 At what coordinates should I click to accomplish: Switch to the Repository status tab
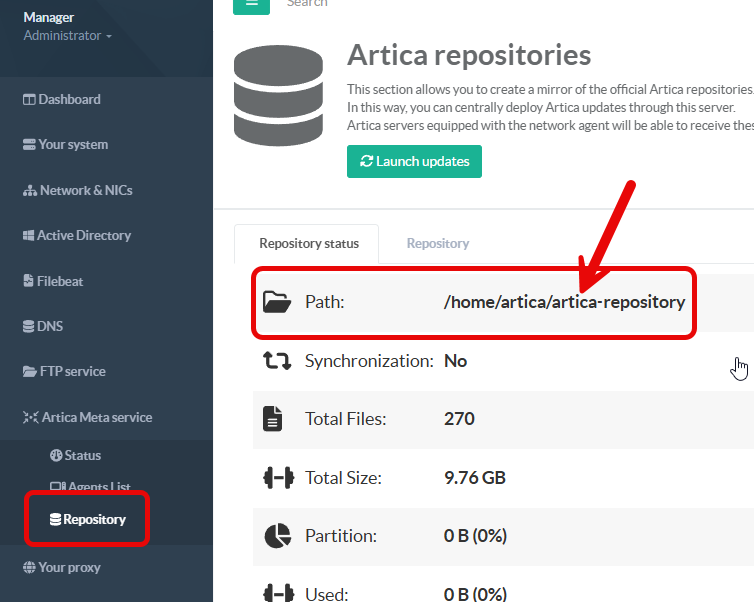304,243
